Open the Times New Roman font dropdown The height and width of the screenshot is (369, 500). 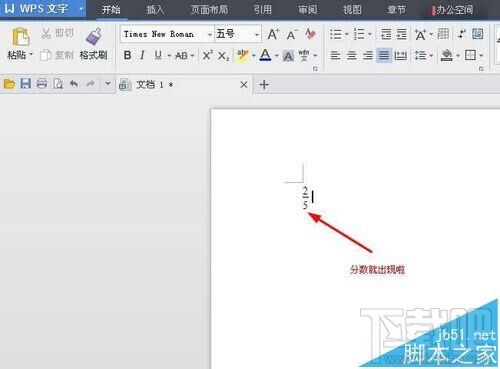pyautogui.click(x=209, y=34)
